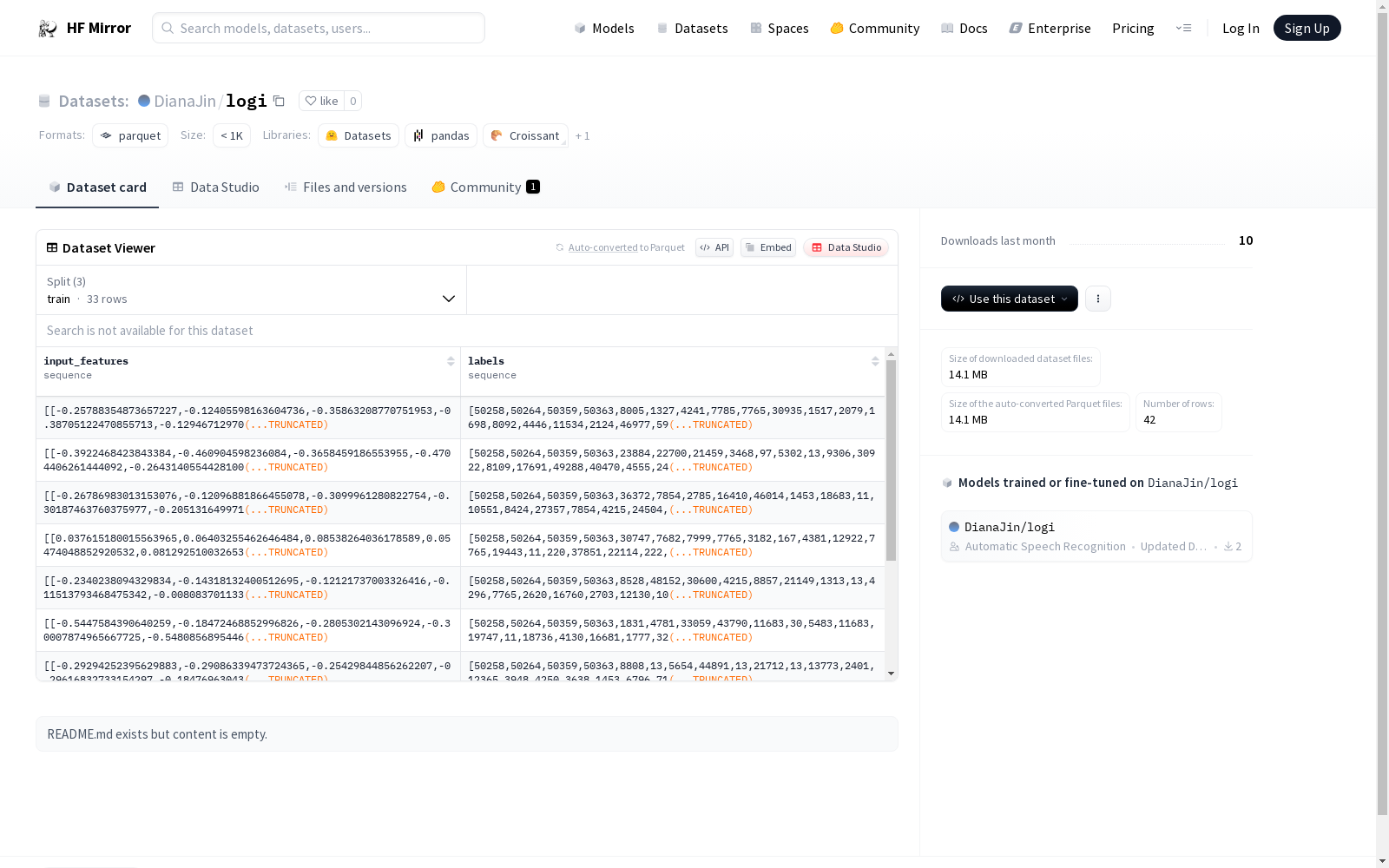Like the logi dataset with the heart button
Screen dimensions: 1389x868
[321, 101]
